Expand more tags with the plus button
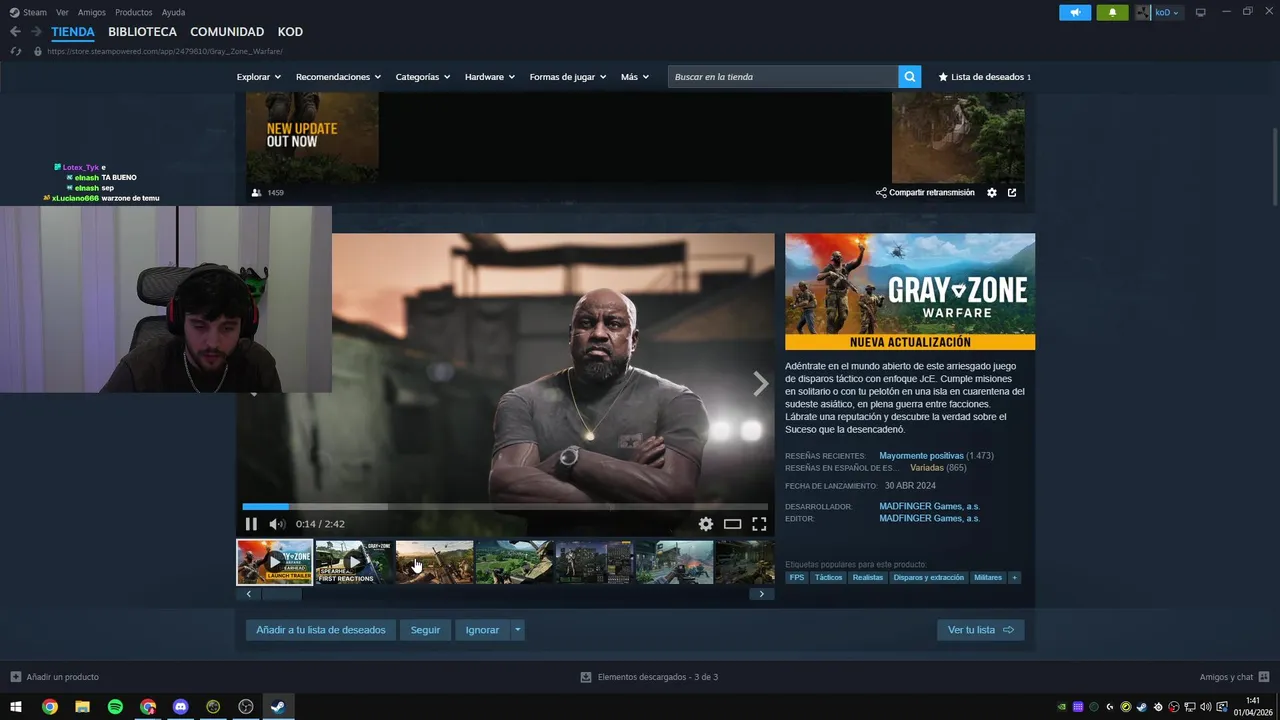 pyautogui.click(x=1014, y=577)
